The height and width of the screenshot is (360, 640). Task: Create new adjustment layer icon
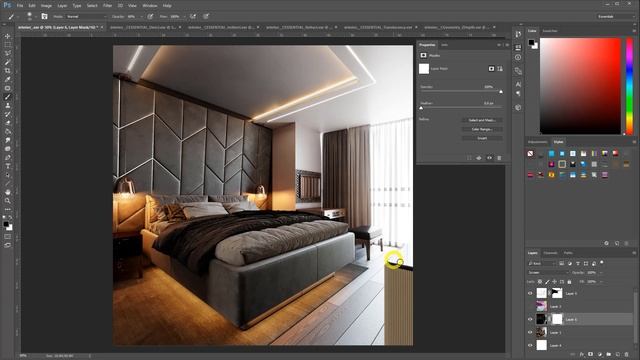600,354
